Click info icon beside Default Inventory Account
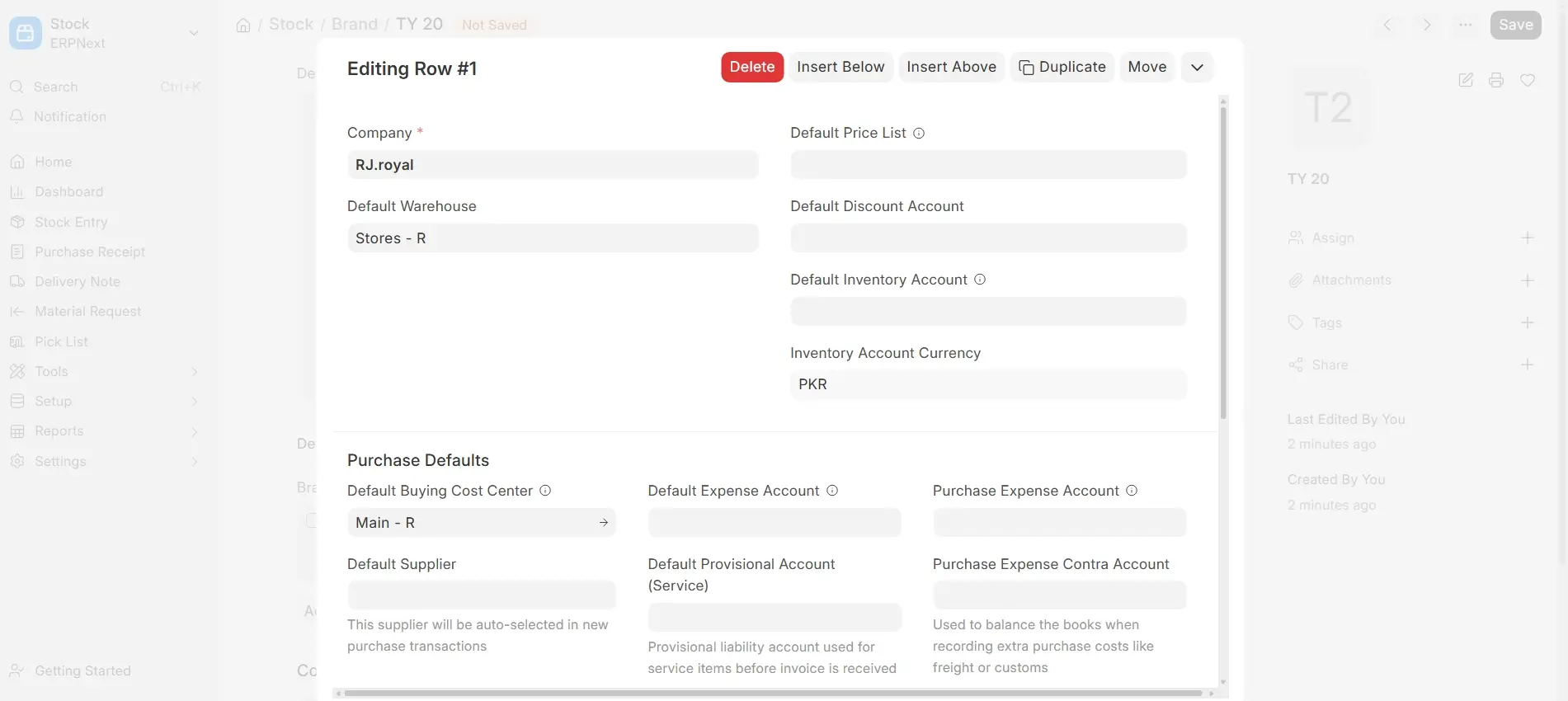The width and height of the screenshot is (1568, 701). click(980, 280)
